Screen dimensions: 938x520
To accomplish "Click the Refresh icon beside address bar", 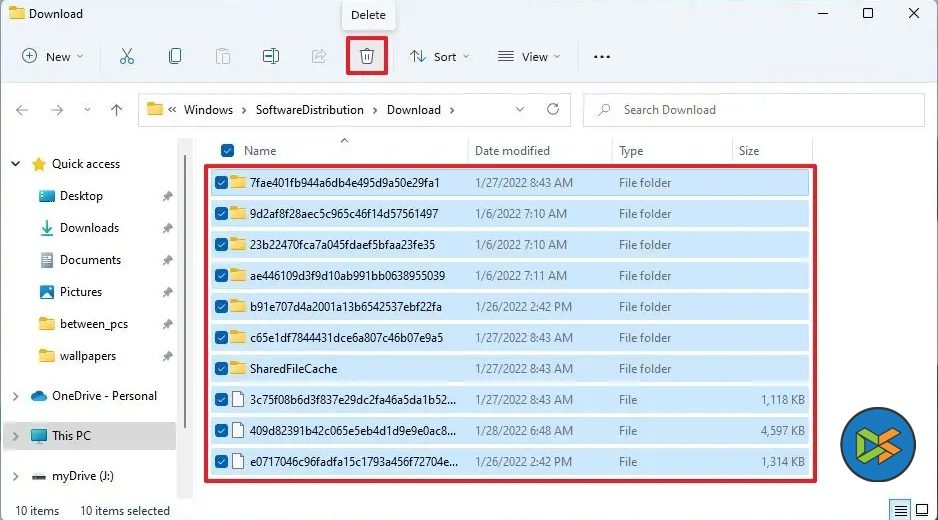I will pos(552,110).
